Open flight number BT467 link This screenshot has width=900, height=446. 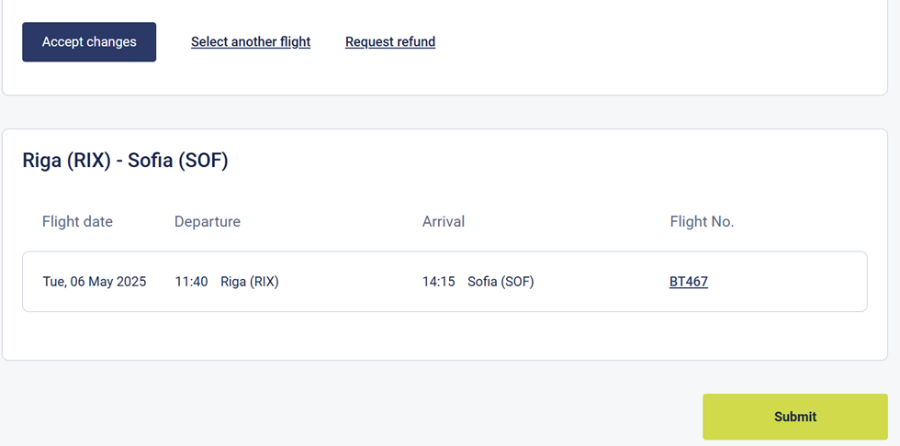tap(688, 281)
